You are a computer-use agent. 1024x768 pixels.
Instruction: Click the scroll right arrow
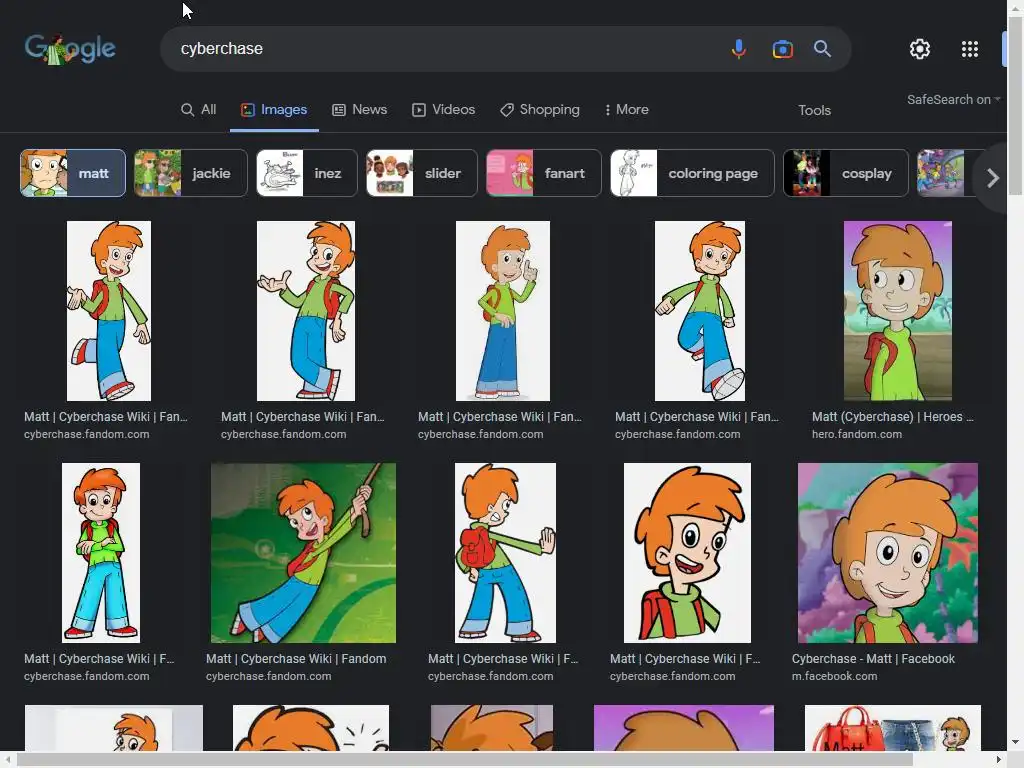click(x=999, y=760)
